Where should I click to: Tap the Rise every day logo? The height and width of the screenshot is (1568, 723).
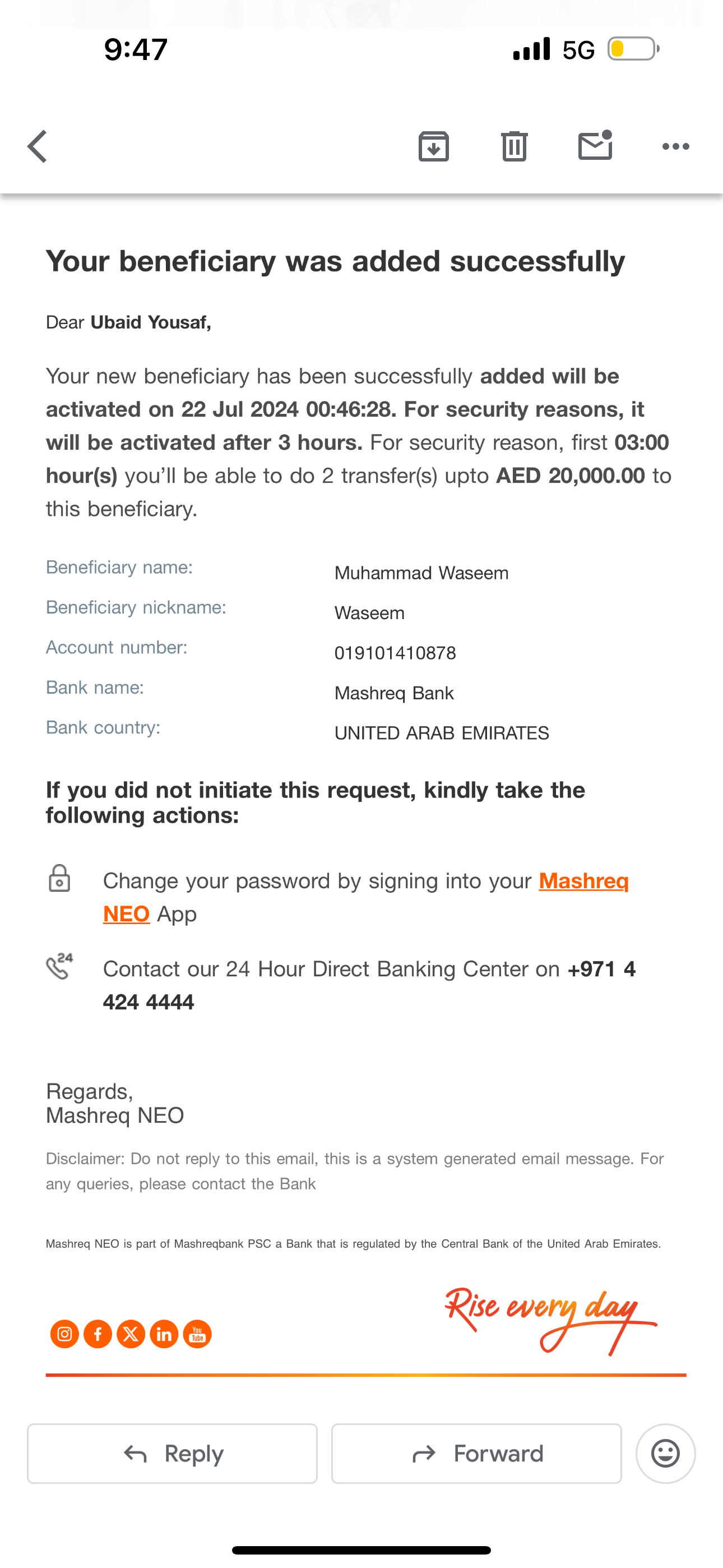click(x=551, y=1320)
